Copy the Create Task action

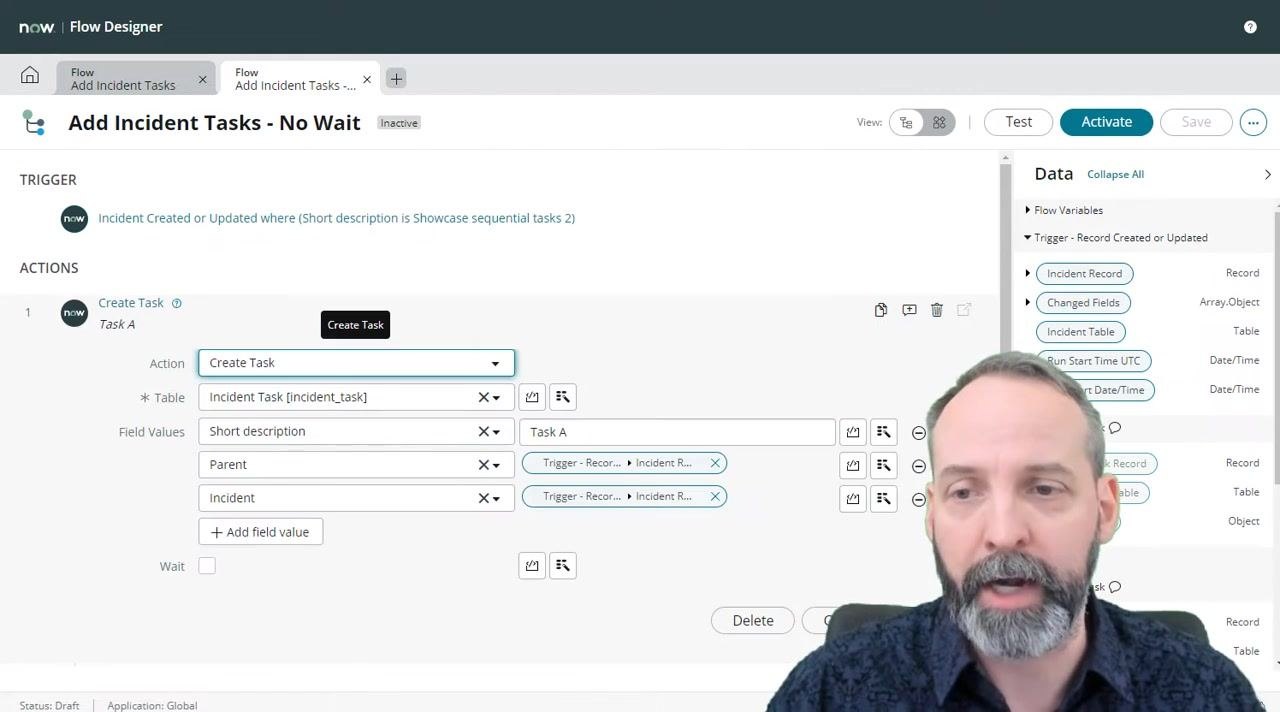[x=881, y=310]
